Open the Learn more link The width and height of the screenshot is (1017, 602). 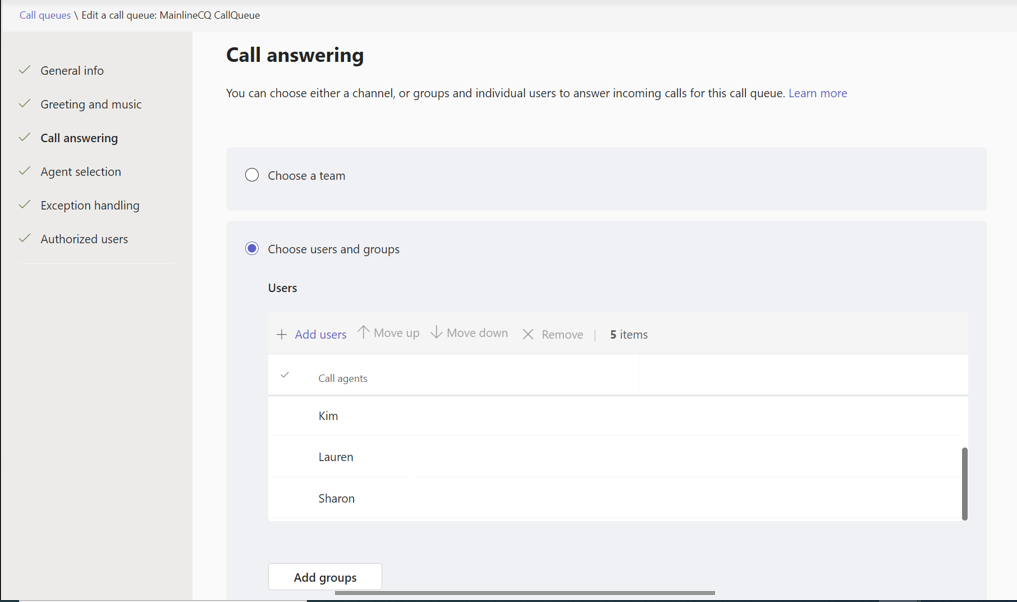click(817, 92)
